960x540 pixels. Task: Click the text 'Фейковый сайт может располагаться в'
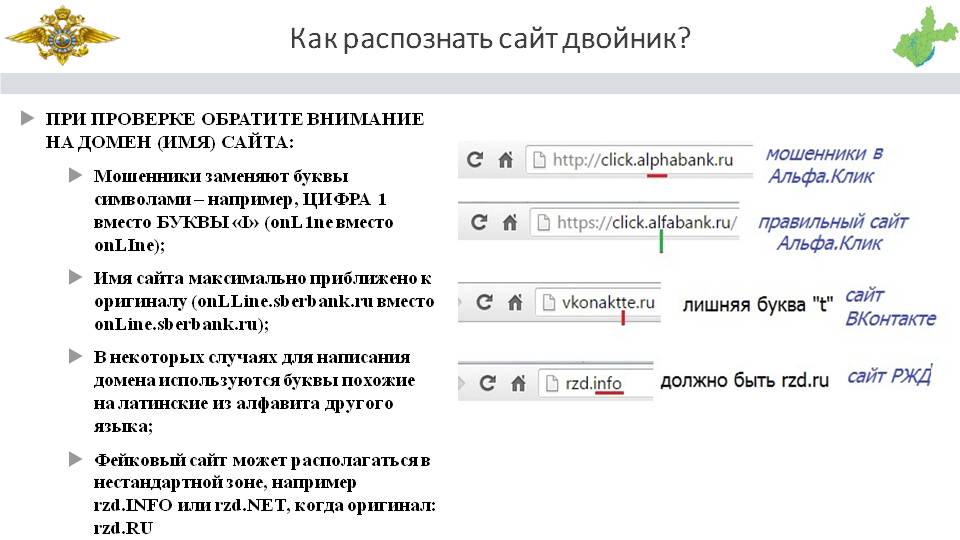point(262,460)
